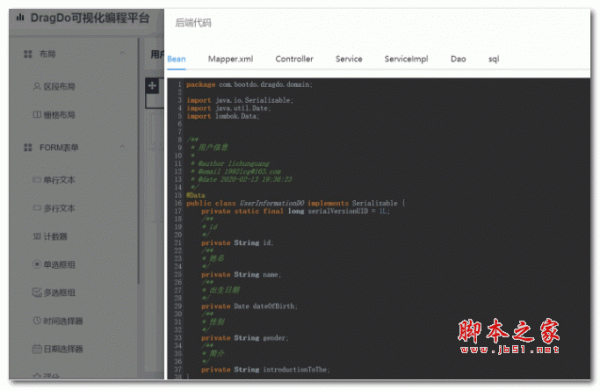Click the 单选框组 radio icon
This screenshot has width=600, height=390.
[x=37, y=264]
